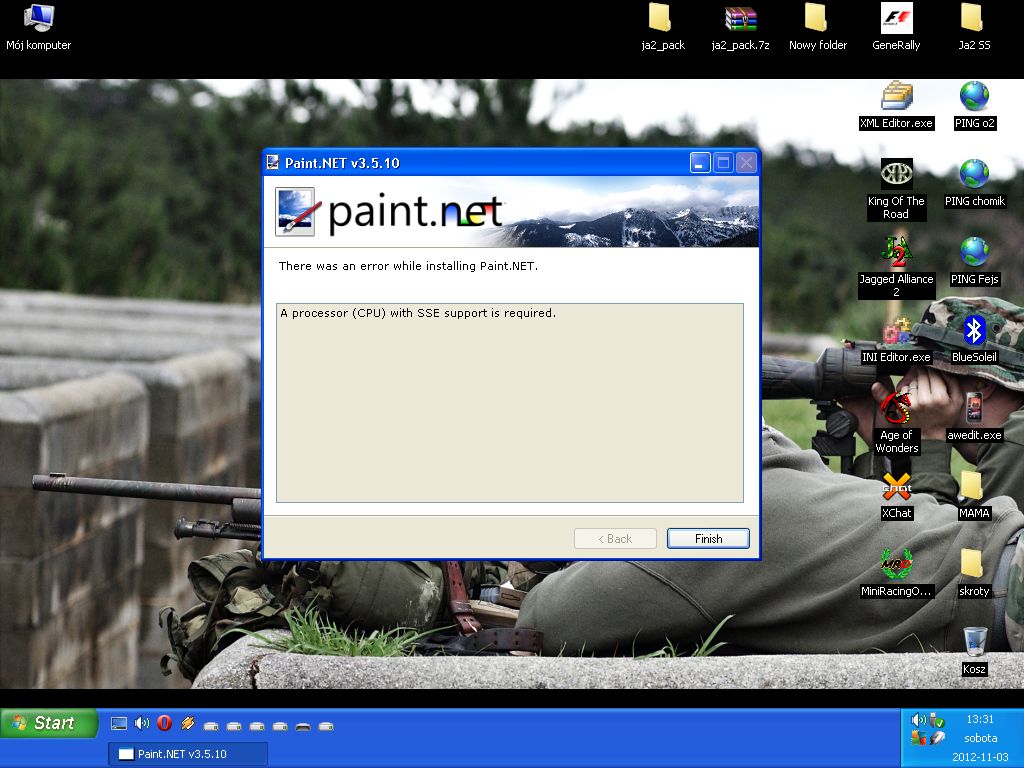Open the Jagged Alliance 2 desktop shortcut
1024x768 pixels.
[x=896, y=254]
